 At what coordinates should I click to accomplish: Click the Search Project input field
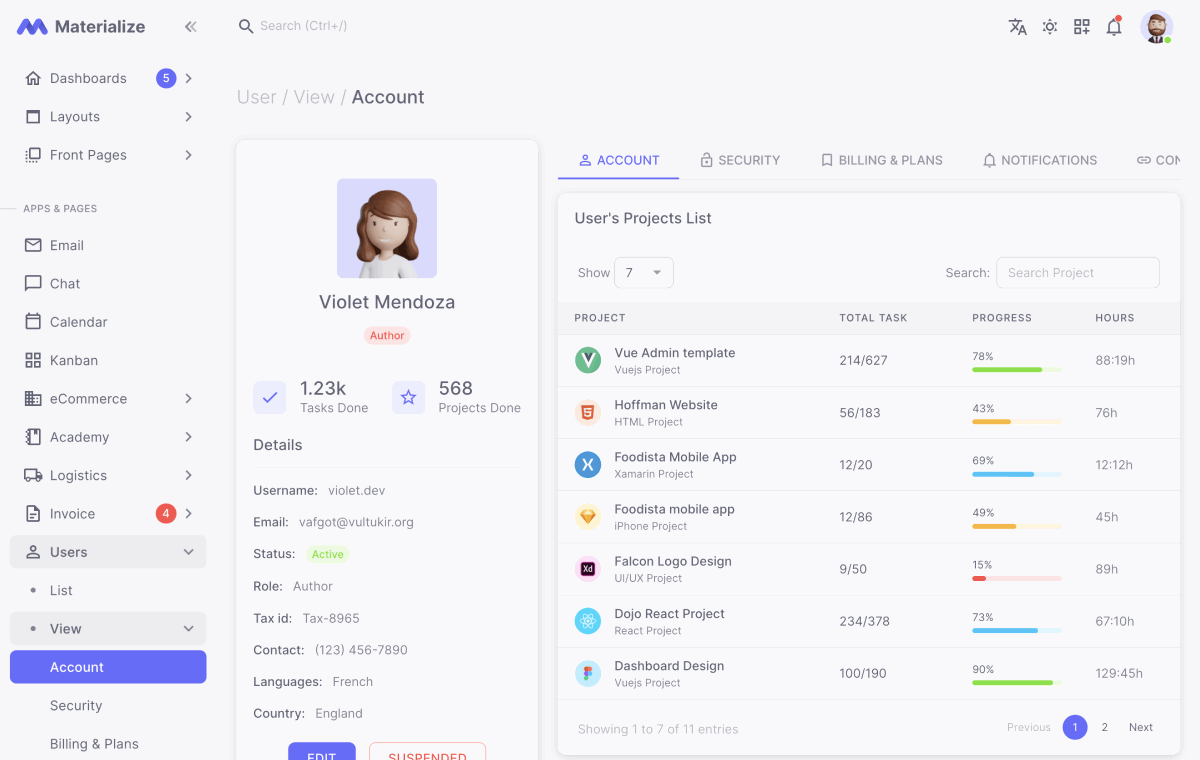click(x=1078, y=272)
